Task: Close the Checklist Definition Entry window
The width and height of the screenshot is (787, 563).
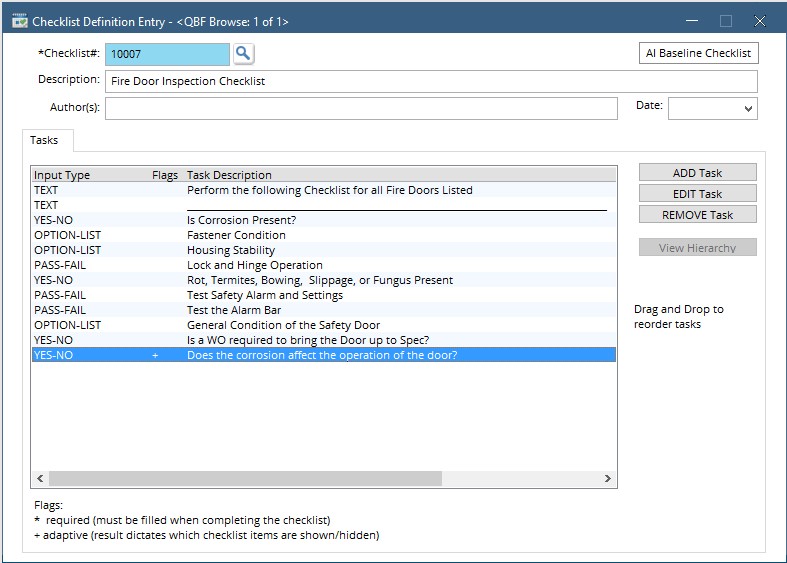Action: tap(759, 21)
